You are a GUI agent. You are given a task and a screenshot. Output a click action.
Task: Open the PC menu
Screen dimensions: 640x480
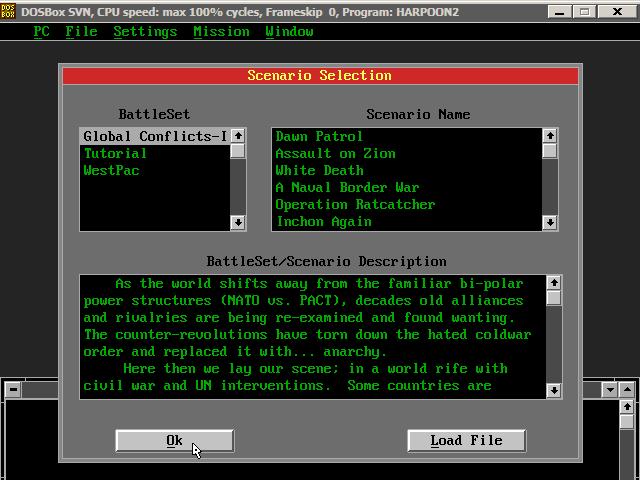click(42, 31)
